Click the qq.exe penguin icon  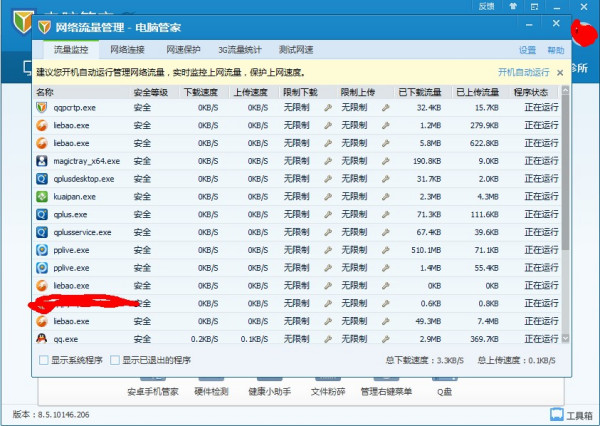click(42, 339)
